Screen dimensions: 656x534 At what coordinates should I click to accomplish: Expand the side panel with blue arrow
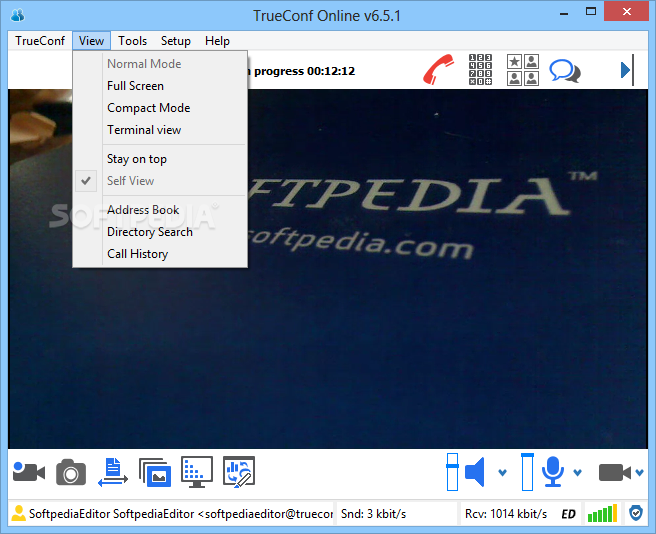pyautogui.click(x=627, y=70)
